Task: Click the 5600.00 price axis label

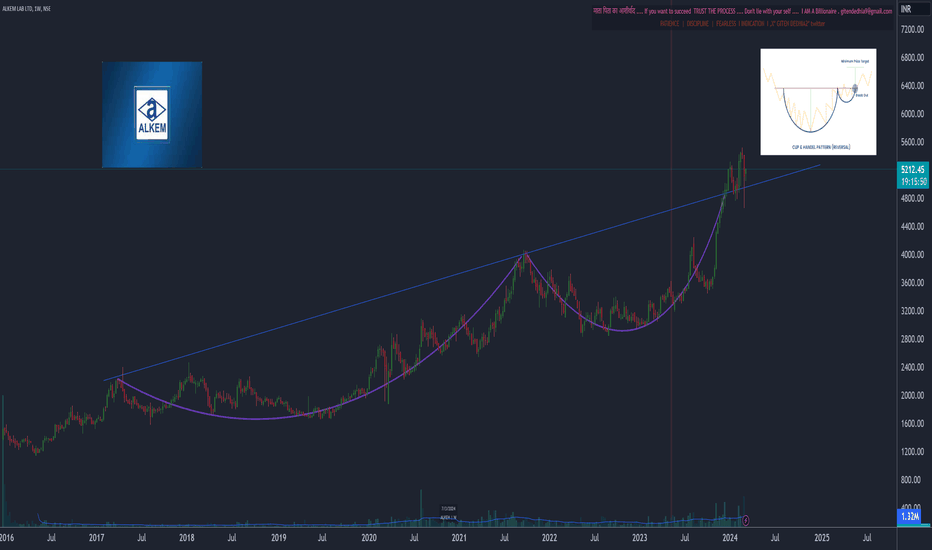Action: [x=912, y=142]
